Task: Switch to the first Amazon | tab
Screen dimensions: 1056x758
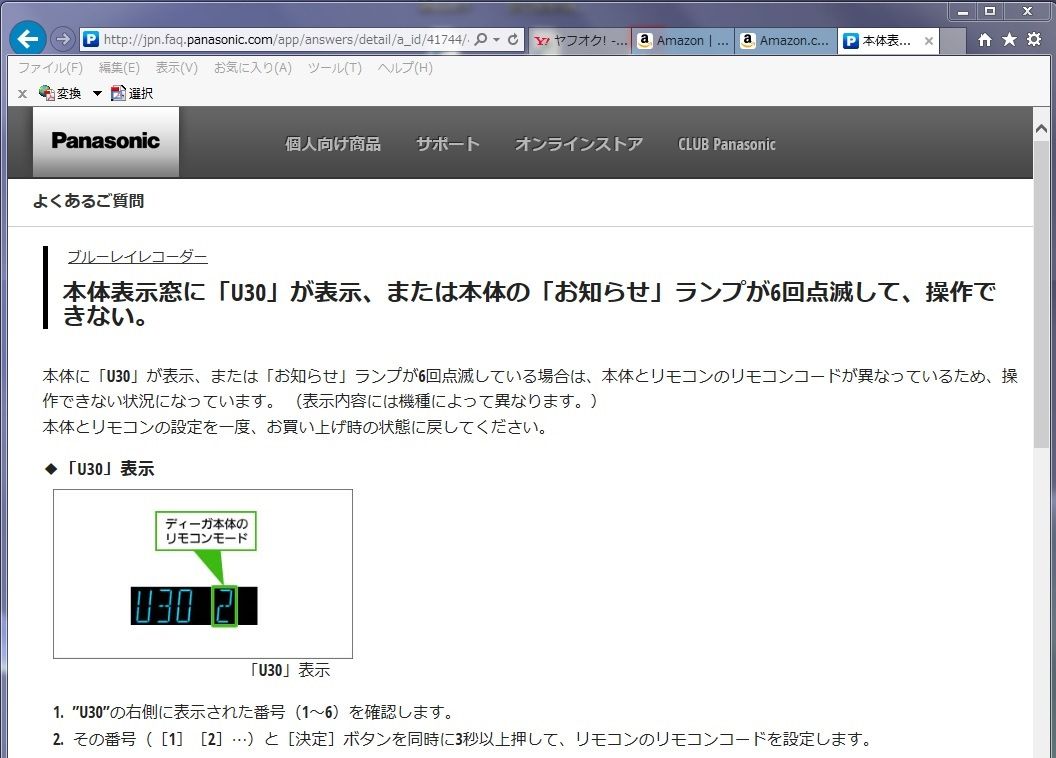Action: (683, 40)
